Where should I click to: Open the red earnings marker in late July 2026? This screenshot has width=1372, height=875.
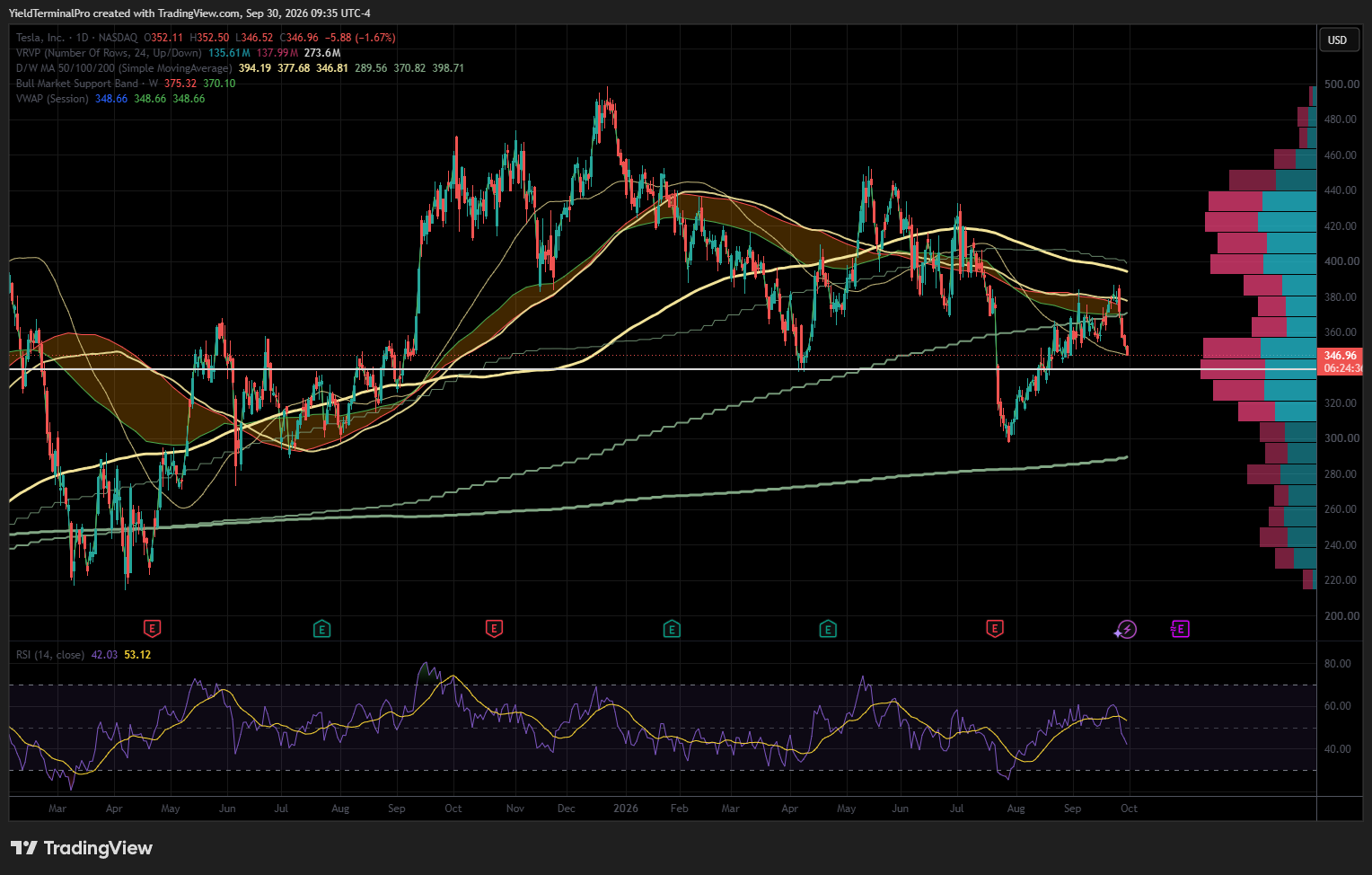pyautogui.click(x=994, y=629)
